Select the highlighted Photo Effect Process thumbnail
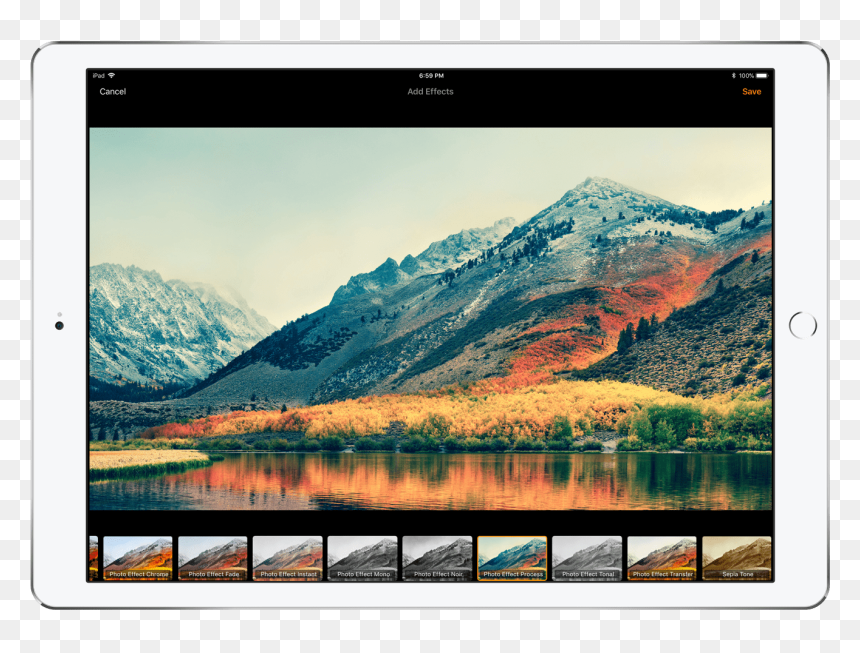This screenshot has height=653, width=860. tap(512, 558)
